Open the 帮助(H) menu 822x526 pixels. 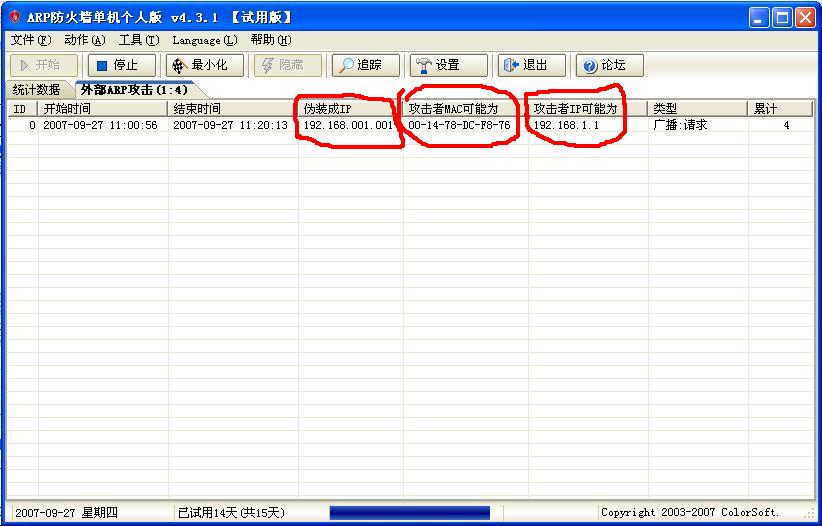coord(271,40)
